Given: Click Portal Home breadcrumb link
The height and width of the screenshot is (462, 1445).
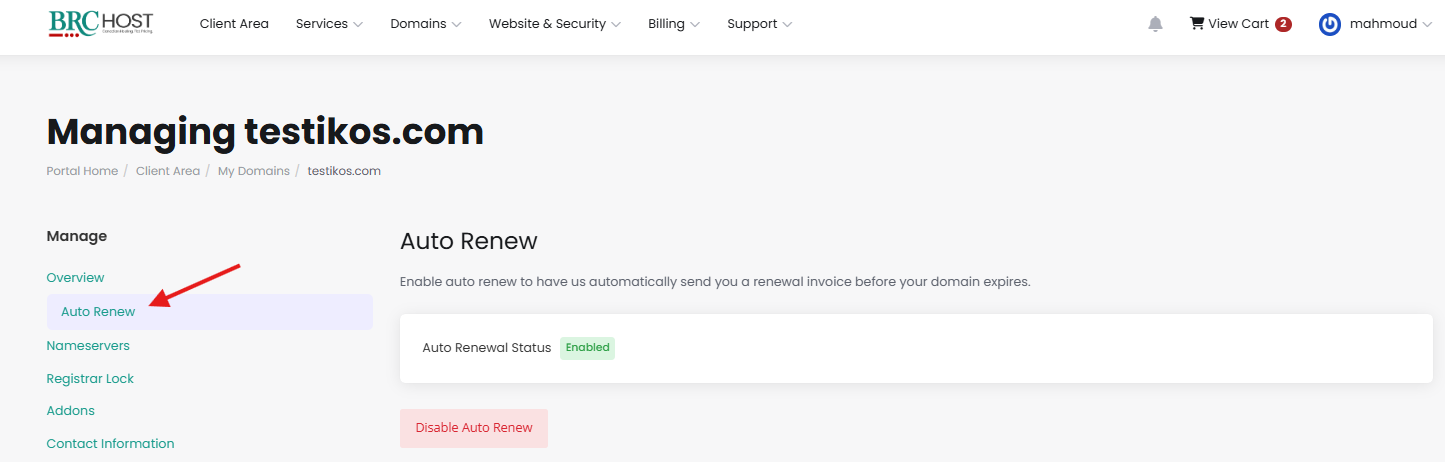Looking at the screenshot, I should click(82, 171).
